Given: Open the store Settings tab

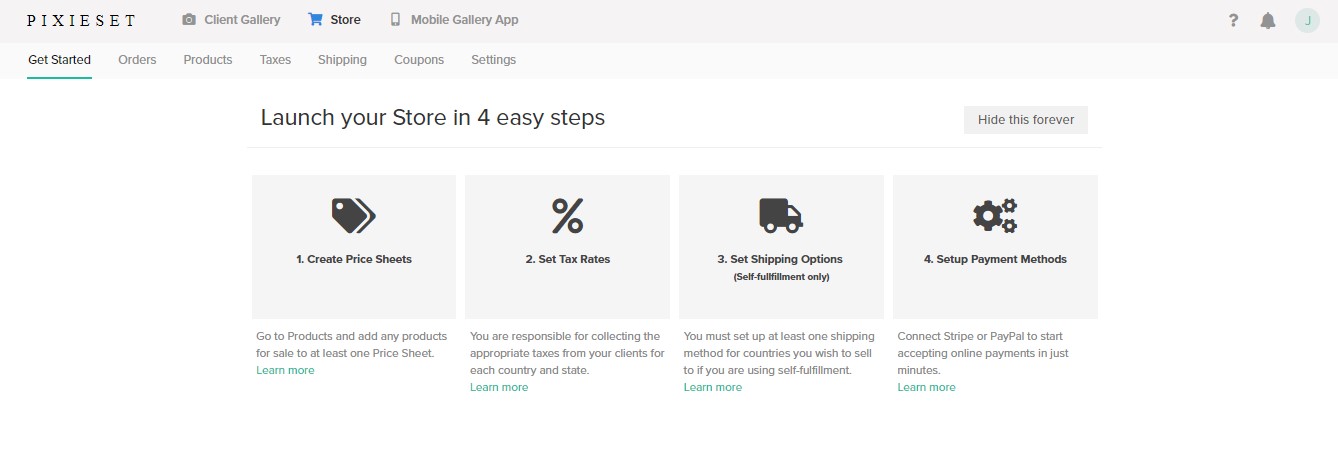Looking at the screenshot, I should (493, 60).
